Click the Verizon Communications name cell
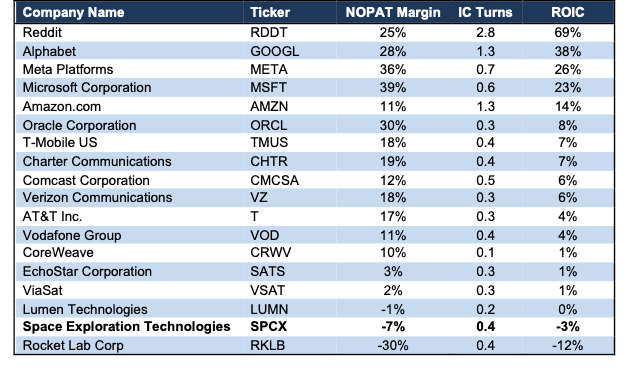This screenshot has height=374, width=630. coord(97,198)
